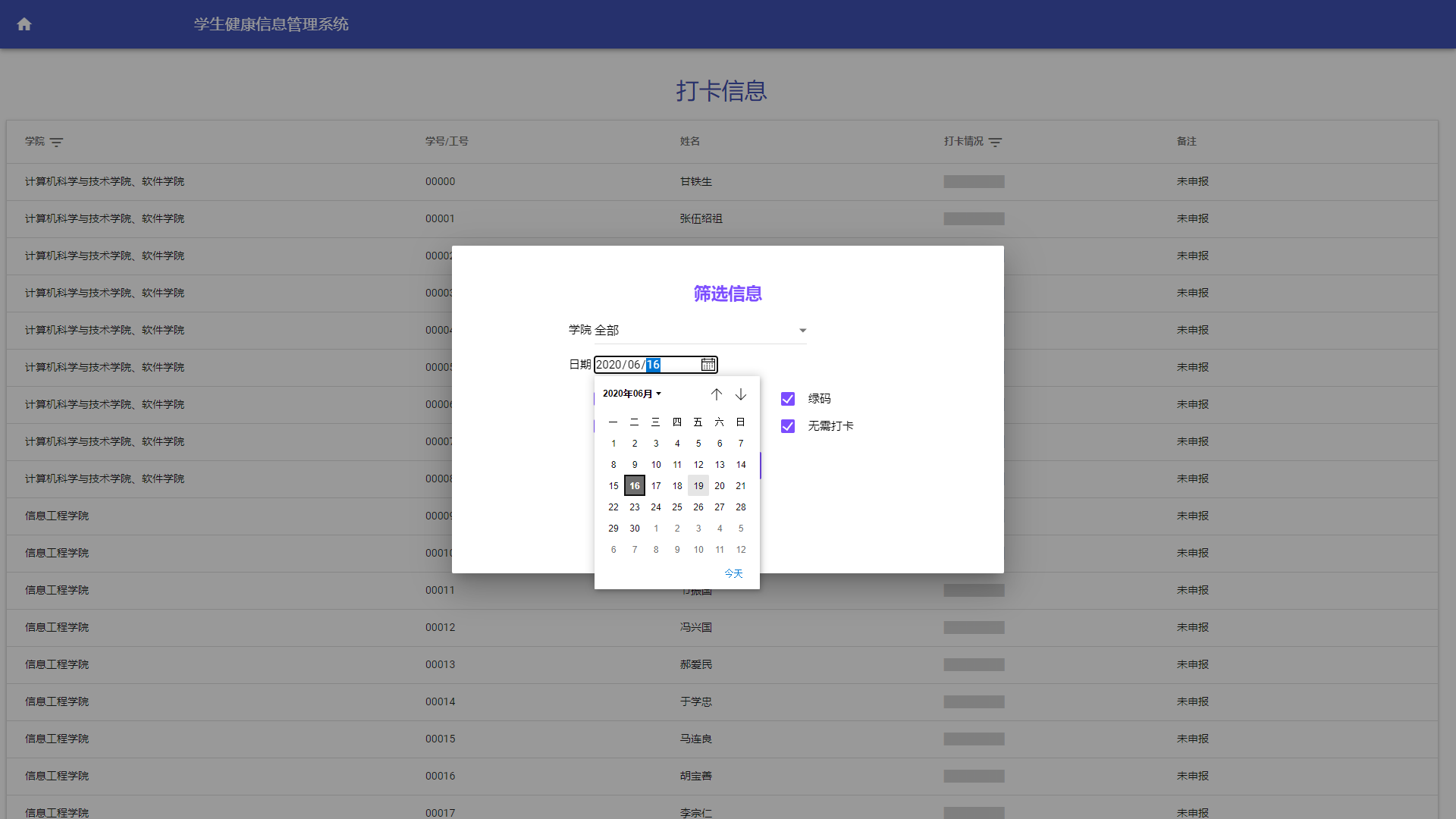This screenshot has height=819, width=1456.
Task: Click the filter icon beside 打卡情况 column
Action: point(996,142)
